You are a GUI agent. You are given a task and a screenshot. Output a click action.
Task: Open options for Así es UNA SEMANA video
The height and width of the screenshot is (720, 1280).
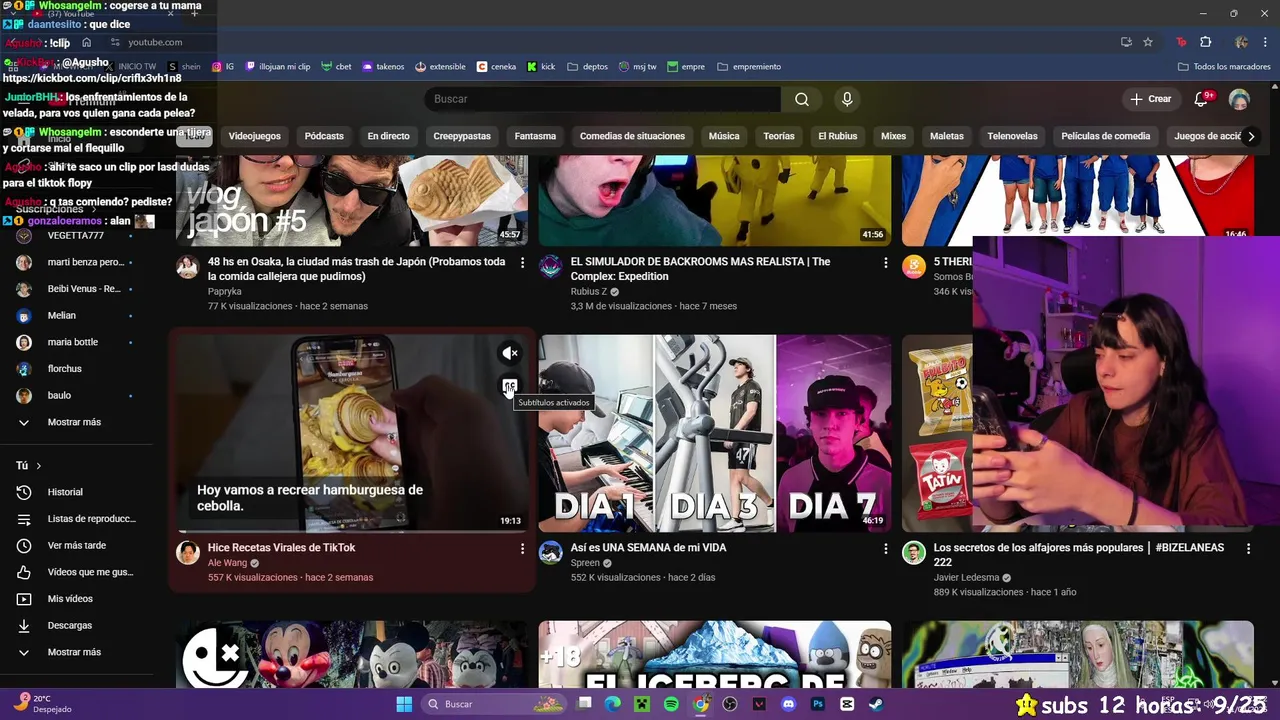(x=885, y=548)
